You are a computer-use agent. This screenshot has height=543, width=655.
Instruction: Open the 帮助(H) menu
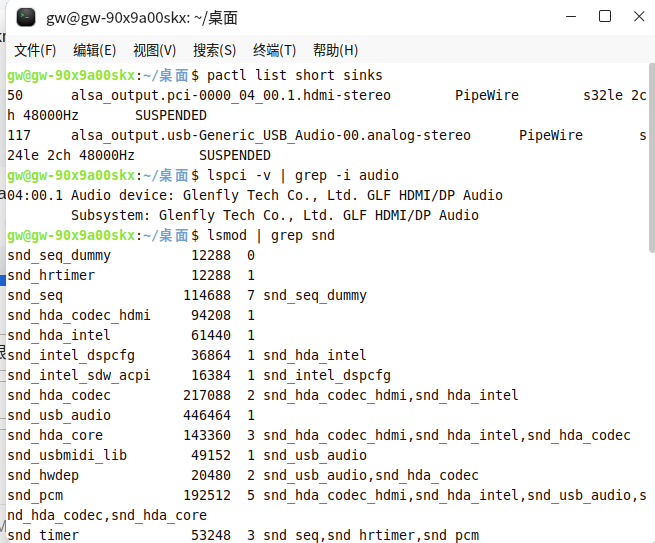pyautogui.click(x=335, y=51)
